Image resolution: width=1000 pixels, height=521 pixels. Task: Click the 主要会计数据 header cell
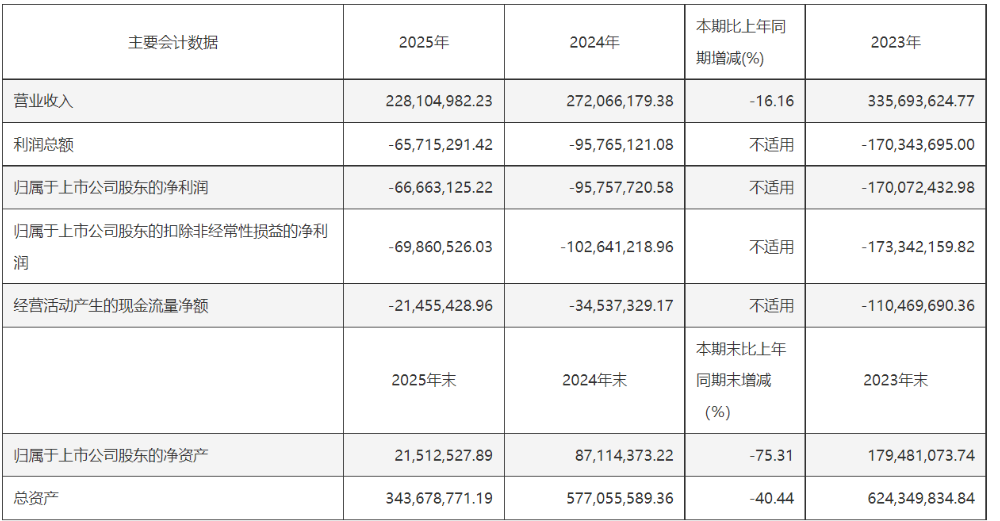[x=173, y=43]
